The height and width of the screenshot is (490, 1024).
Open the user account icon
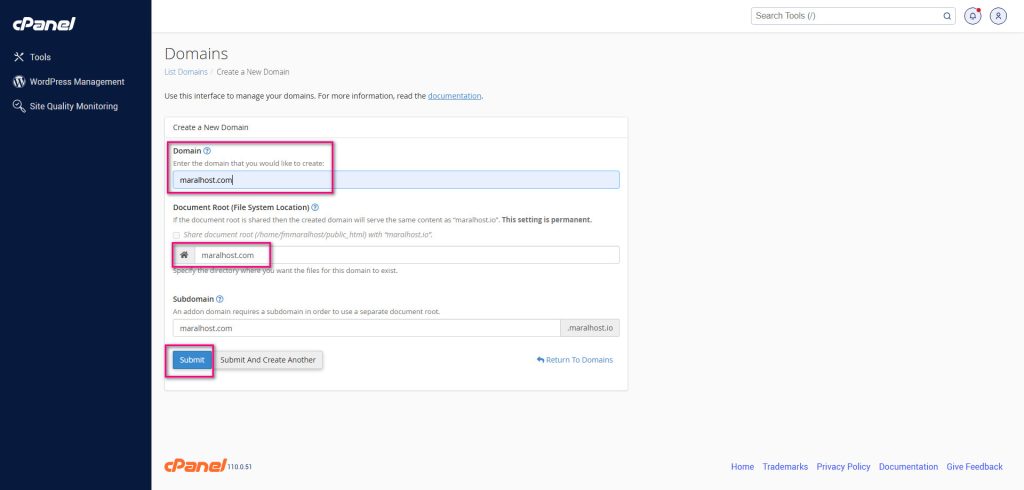point(998,16)
